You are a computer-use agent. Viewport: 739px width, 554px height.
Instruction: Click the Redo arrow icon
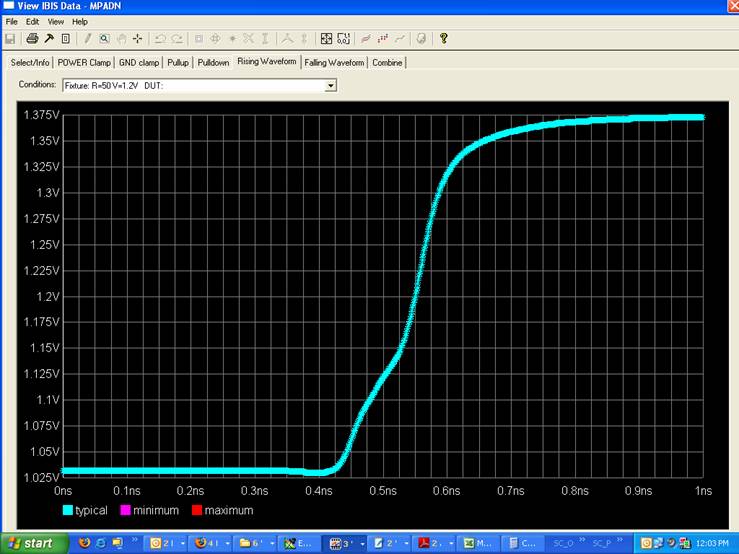coord(177,39)
